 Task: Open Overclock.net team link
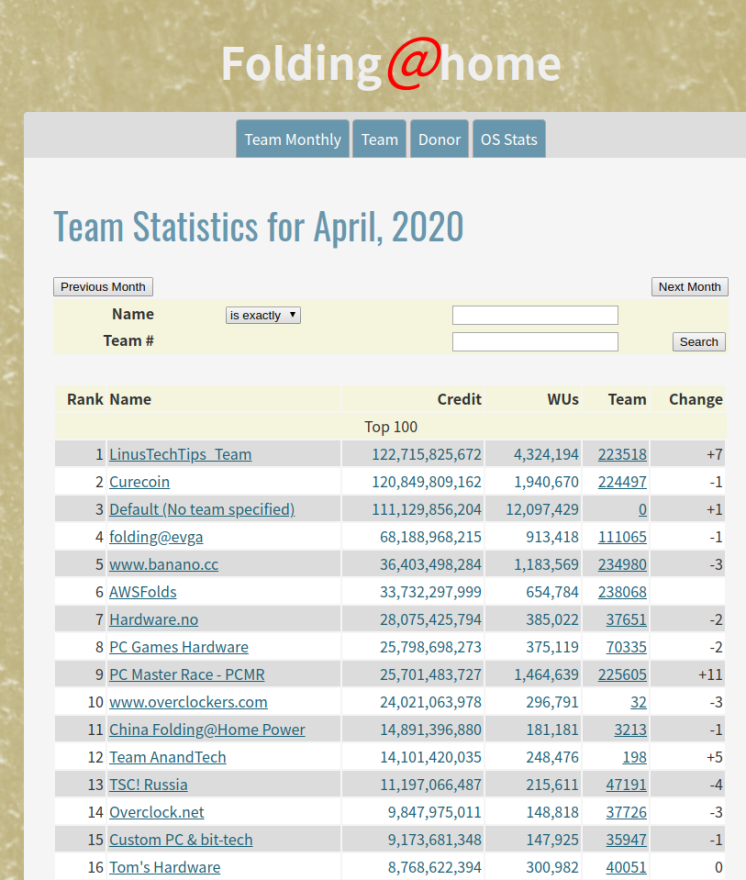(x=157, y=812)
